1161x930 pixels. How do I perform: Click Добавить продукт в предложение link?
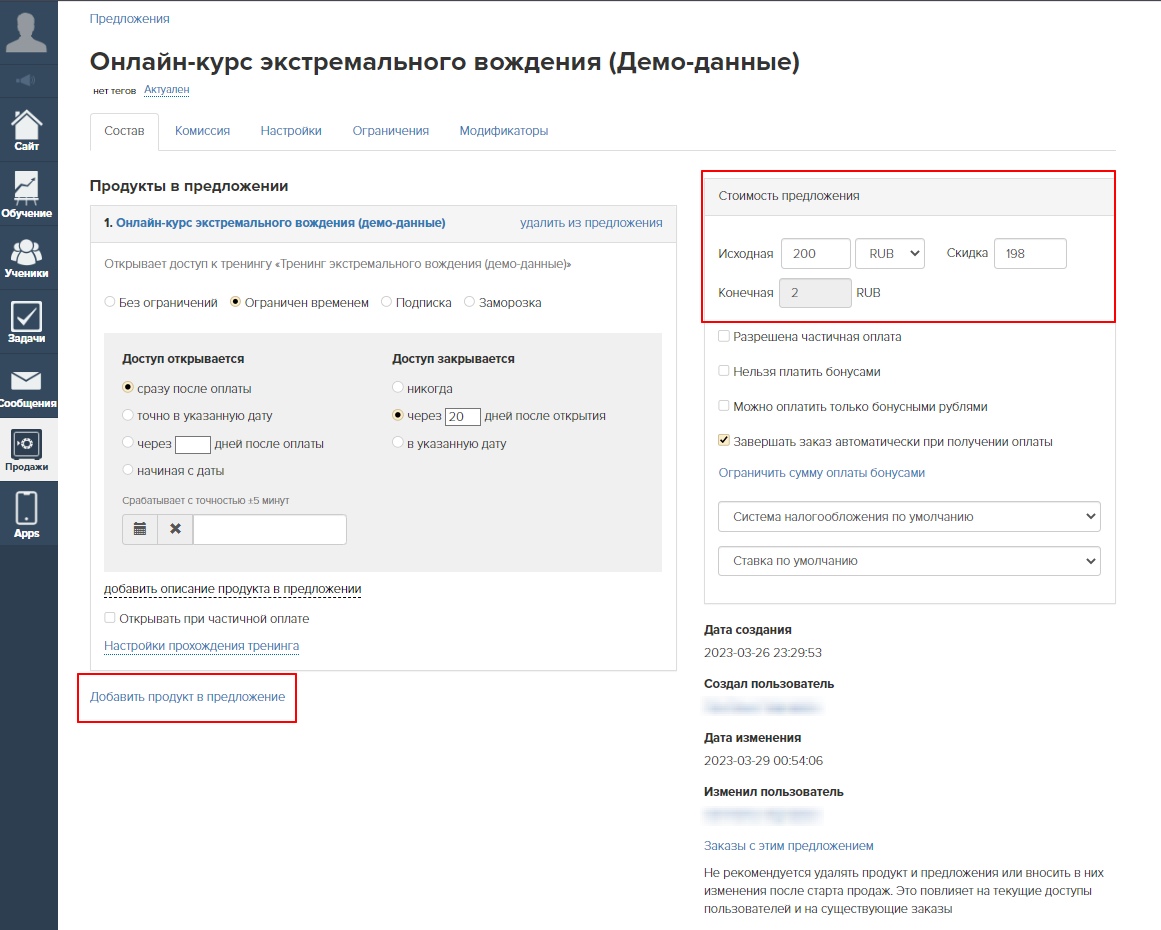[187, 697]
